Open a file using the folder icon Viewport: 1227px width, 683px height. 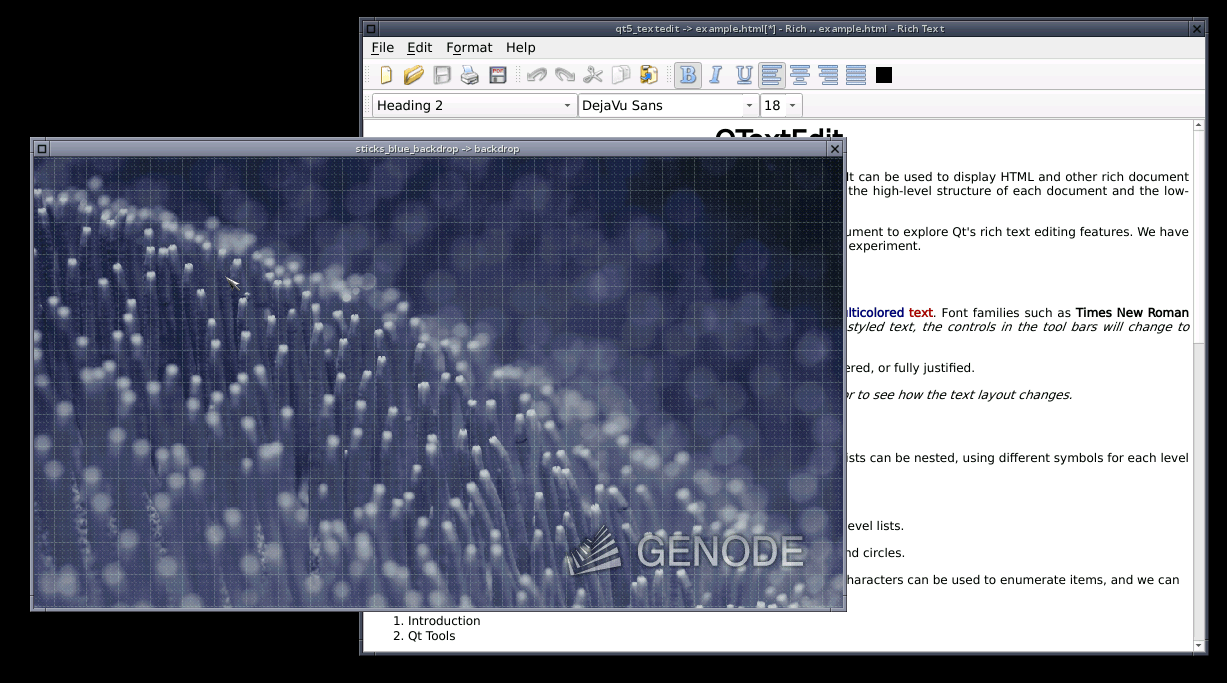(414, 75)
